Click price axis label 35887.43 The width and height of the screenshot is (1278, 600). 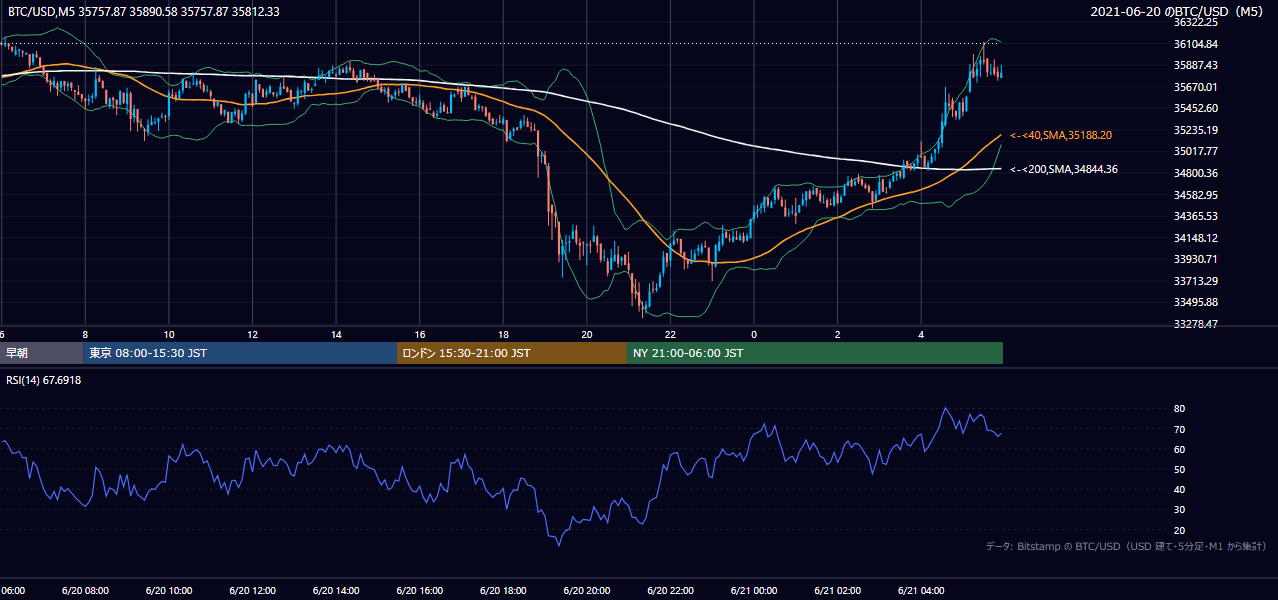tap(1196, 65)
